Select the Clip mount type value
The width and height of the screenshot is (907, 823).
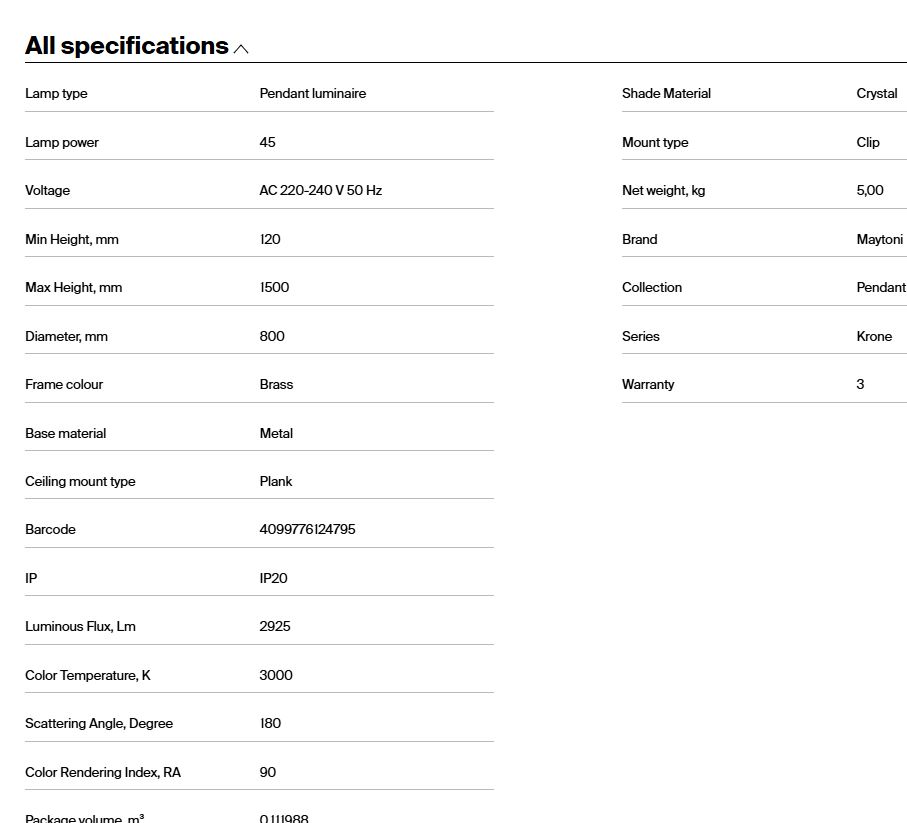click(868, 143)
